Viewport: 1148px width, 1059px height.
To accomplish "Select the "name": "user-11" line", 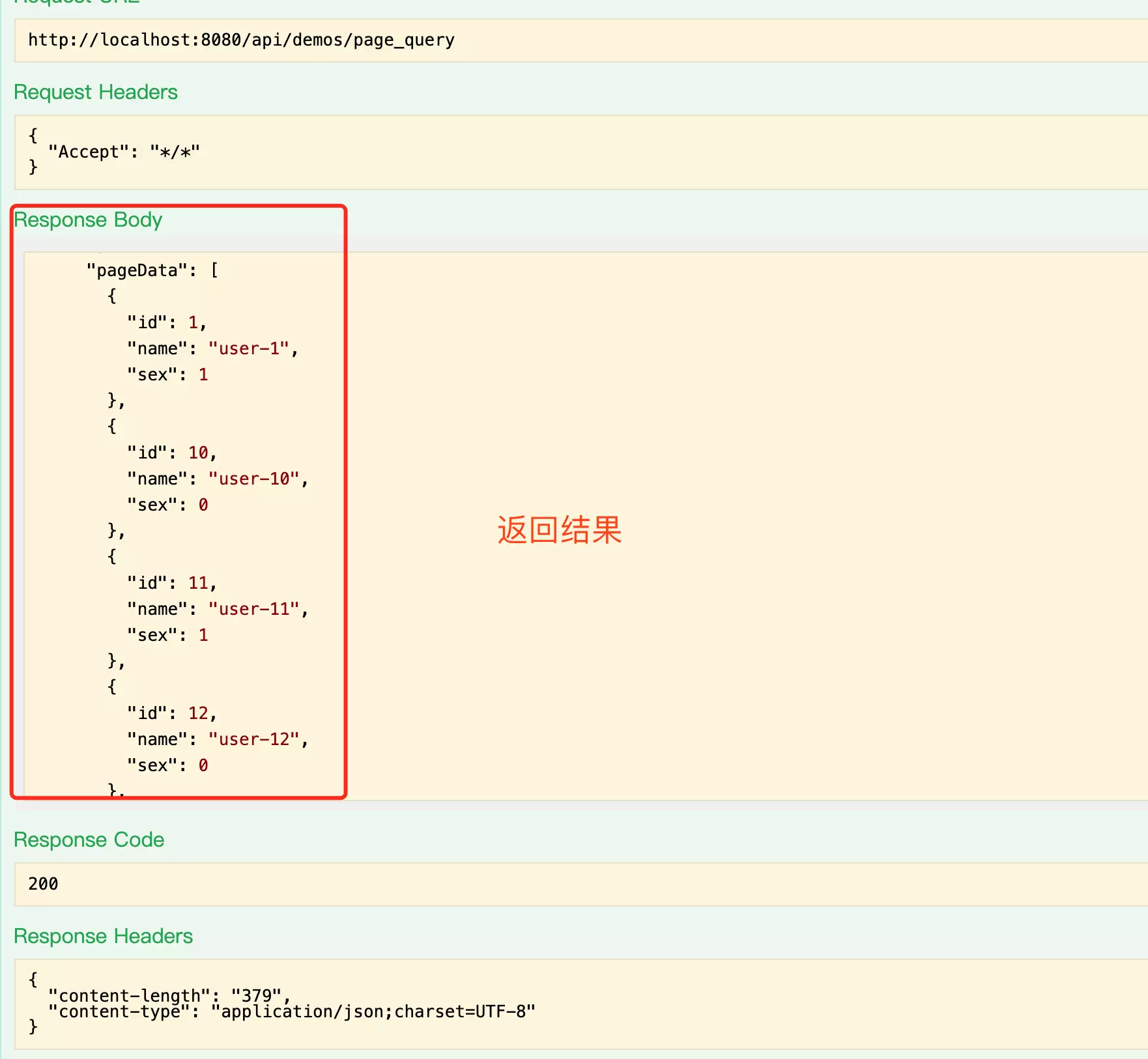I will pos(218,609).
